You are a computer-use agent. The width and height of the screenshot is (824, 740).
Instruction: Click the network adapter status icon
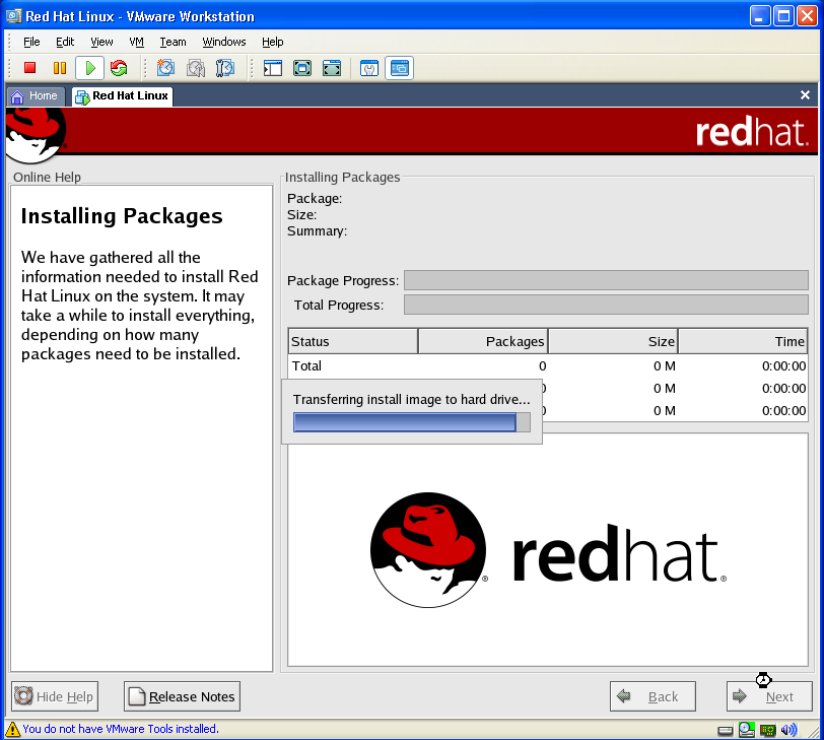coord(768,730)
